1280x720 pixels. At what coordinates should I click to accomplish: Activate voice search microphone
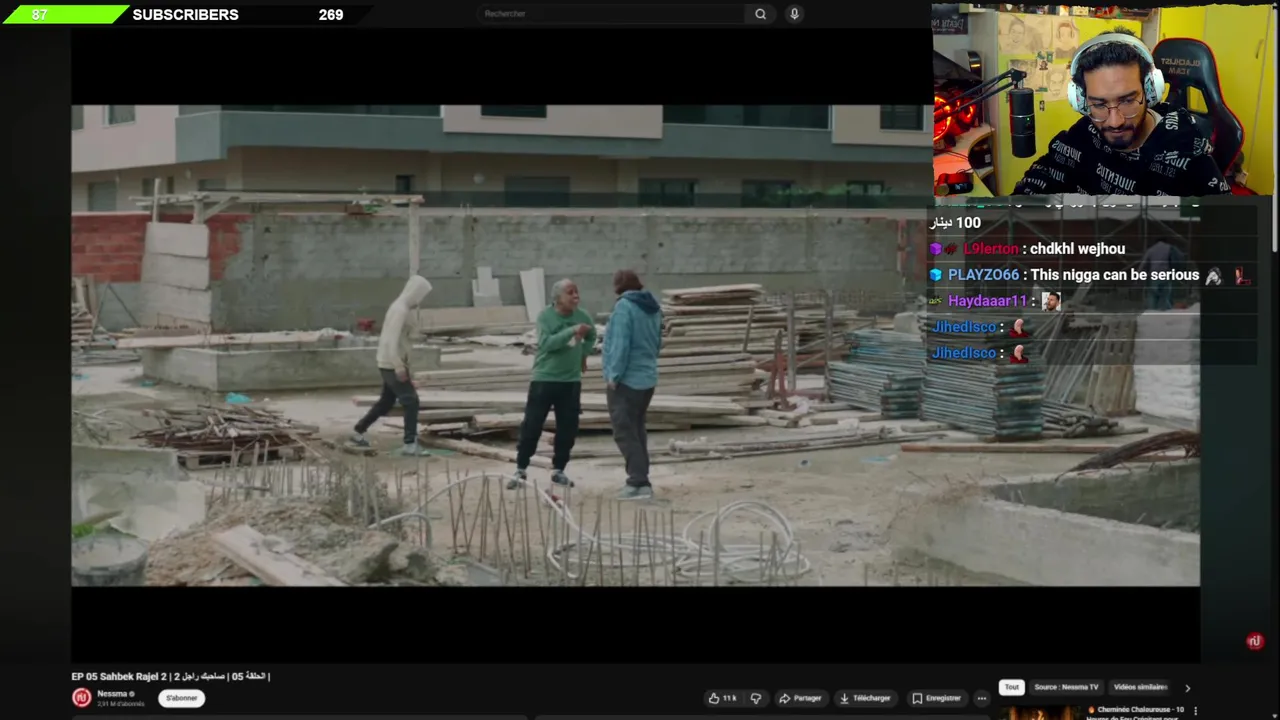794,14
